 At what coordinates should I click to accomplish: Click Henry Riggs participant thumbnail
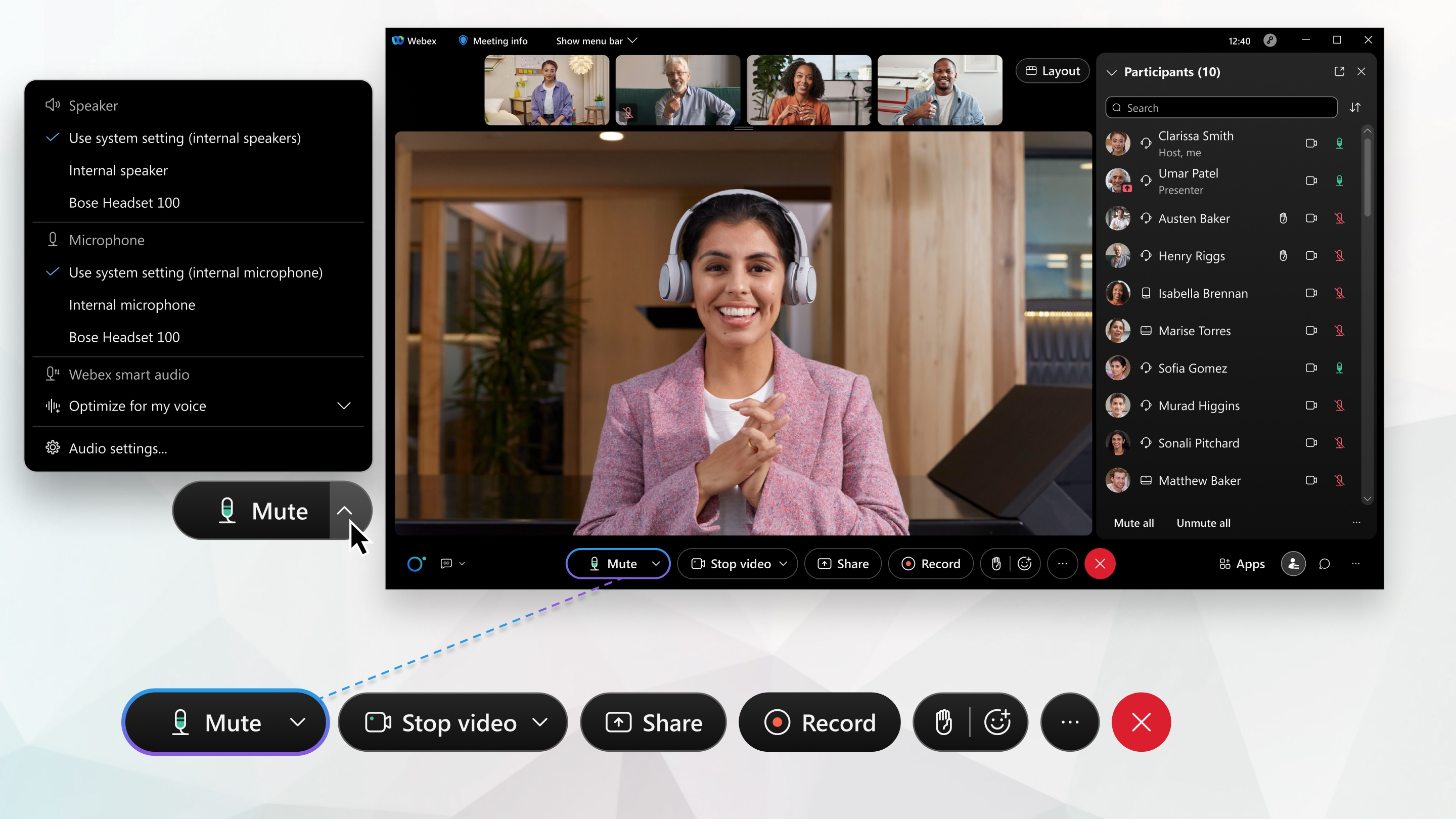(1120, 255)
